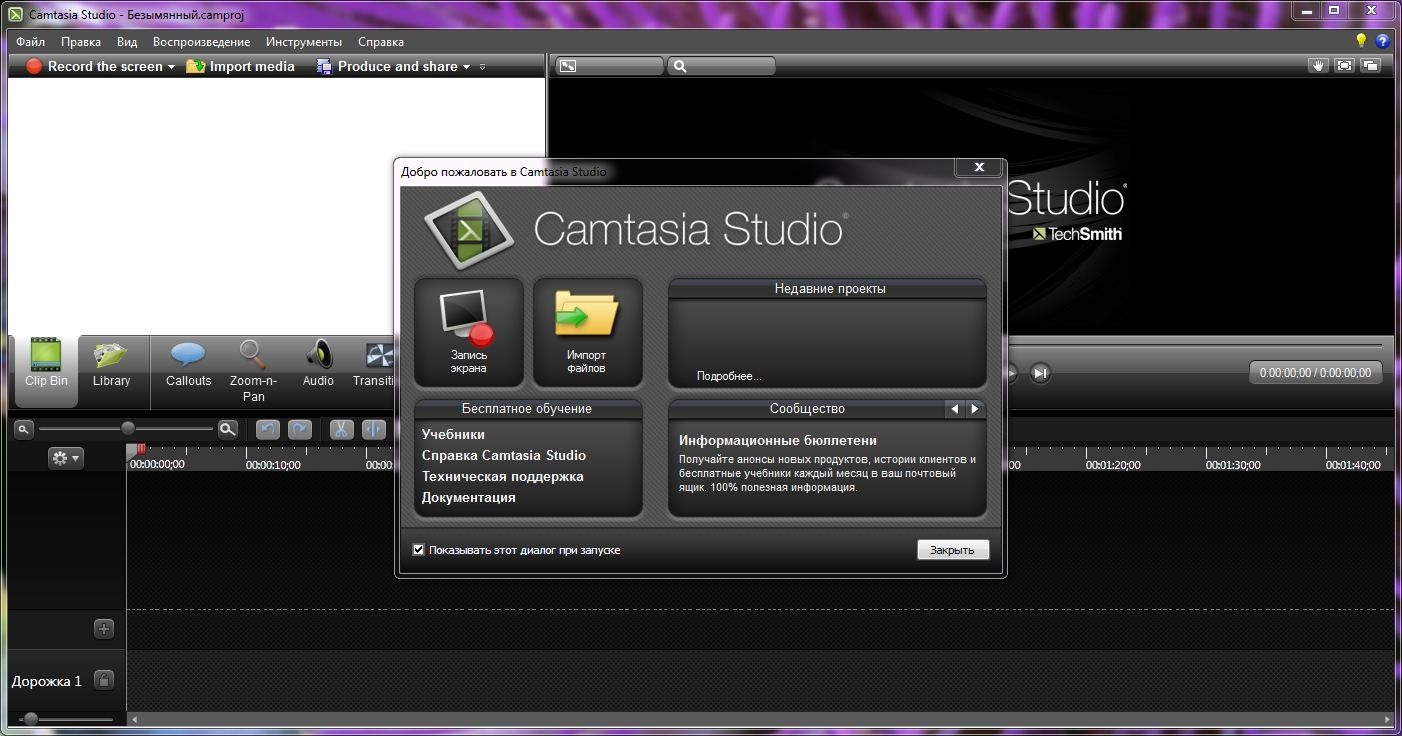
Task: Toggle full screen preview mode icon
Action: click(x=1344, y=65)
